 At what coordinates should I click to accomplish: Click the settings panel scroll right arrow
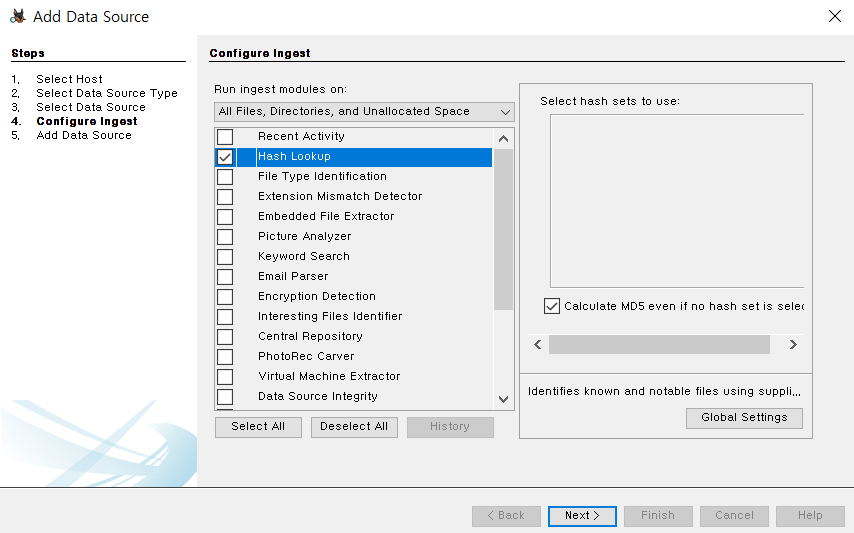tap(793, 344)
